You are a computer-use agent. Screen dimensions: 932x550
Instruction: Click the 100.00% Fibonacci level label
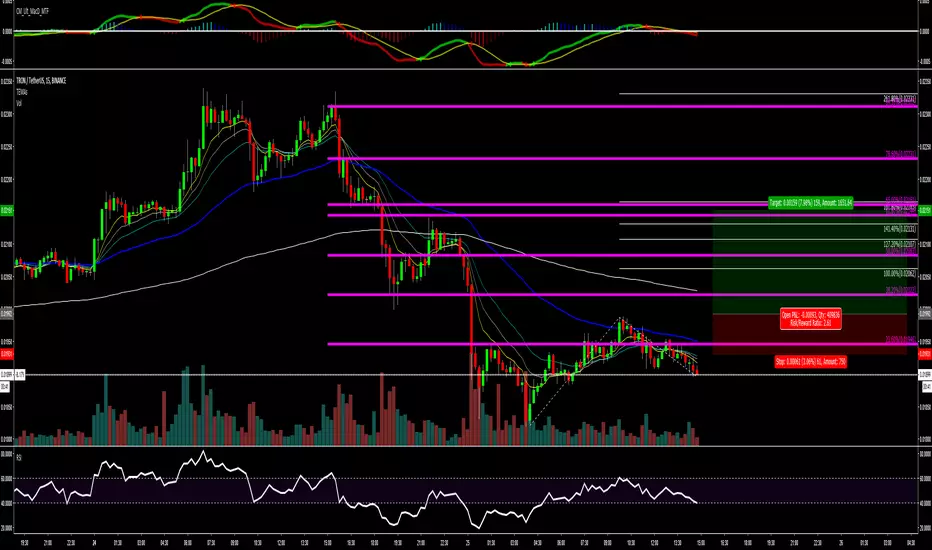[900, 274]
